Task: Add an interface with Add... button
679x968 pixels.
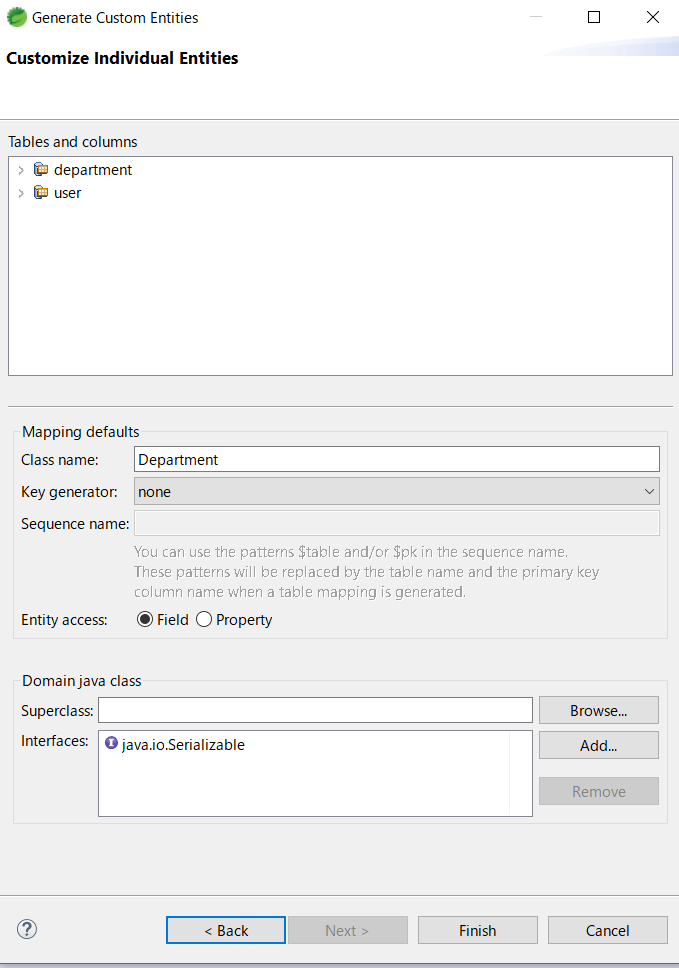Action: coord(599,745)
